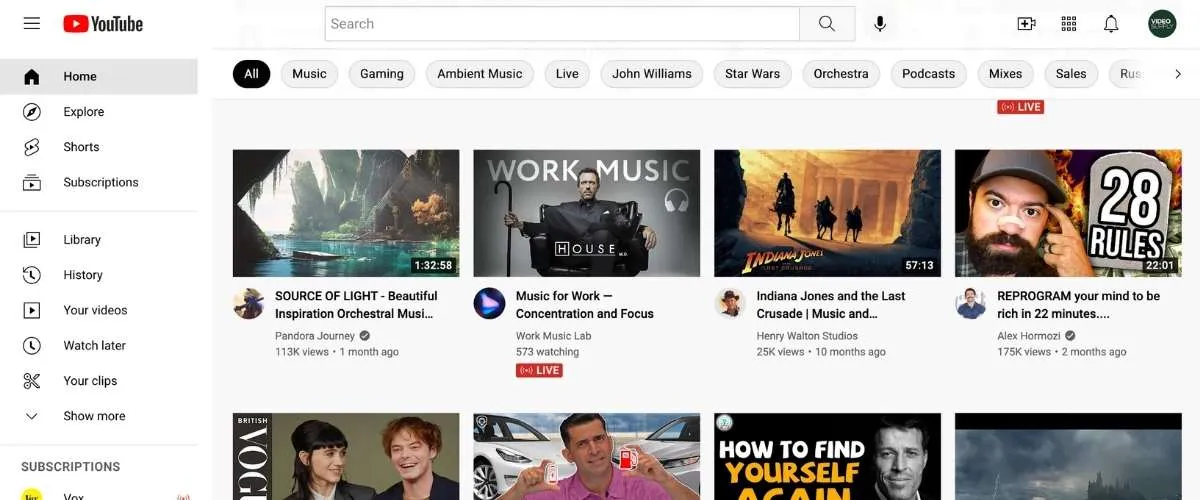
Task: Click the Subscriptions sidebar icon
Action: tap(32, 182)
